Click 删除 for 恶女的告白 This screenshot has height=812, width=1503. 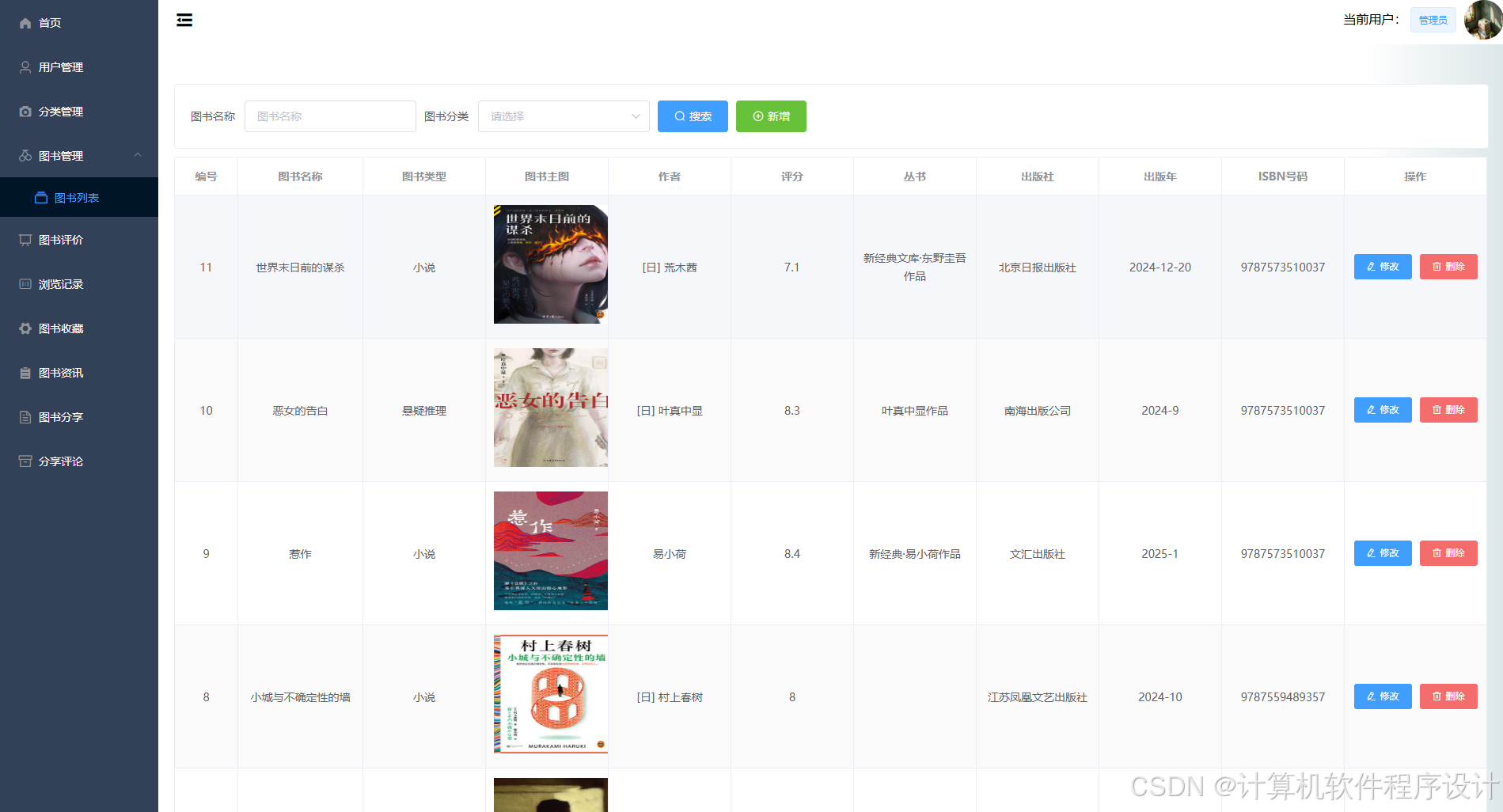point(1448,410)
